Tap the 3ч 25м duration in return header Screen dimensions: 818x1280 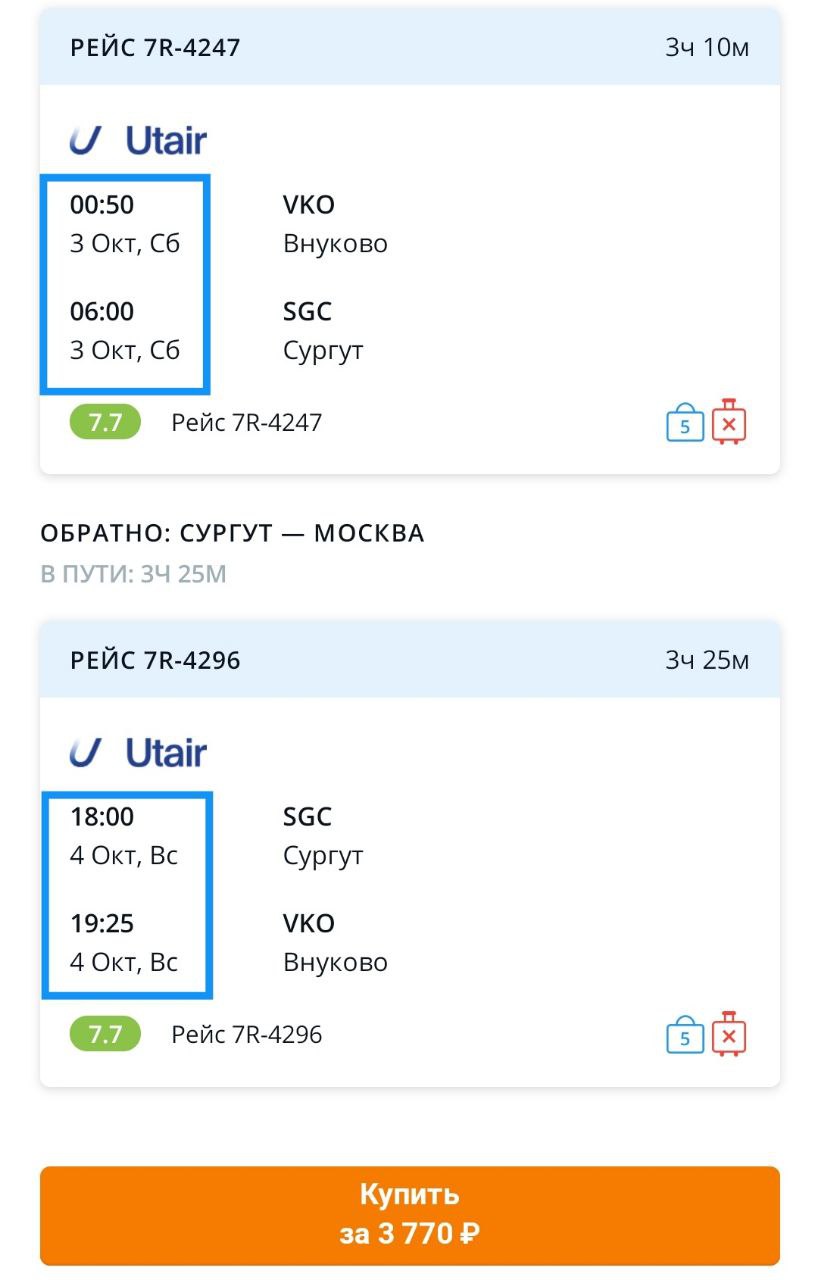(x=707, y=660)
